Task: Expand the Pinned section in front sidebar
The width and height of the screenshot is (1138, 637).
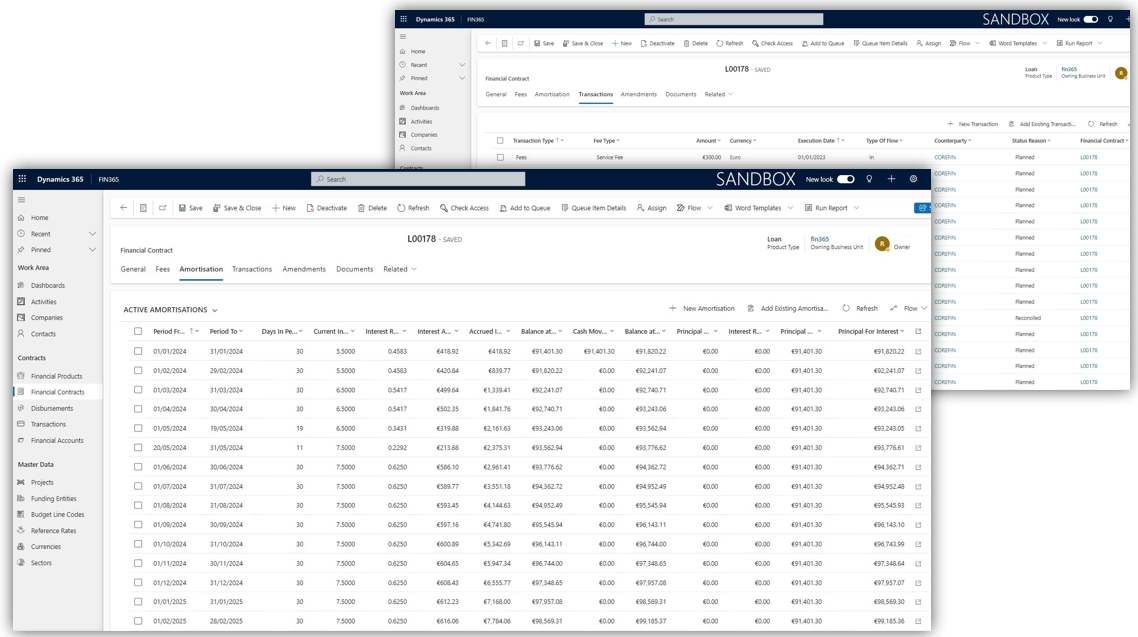Action: [x=92, y=250]
